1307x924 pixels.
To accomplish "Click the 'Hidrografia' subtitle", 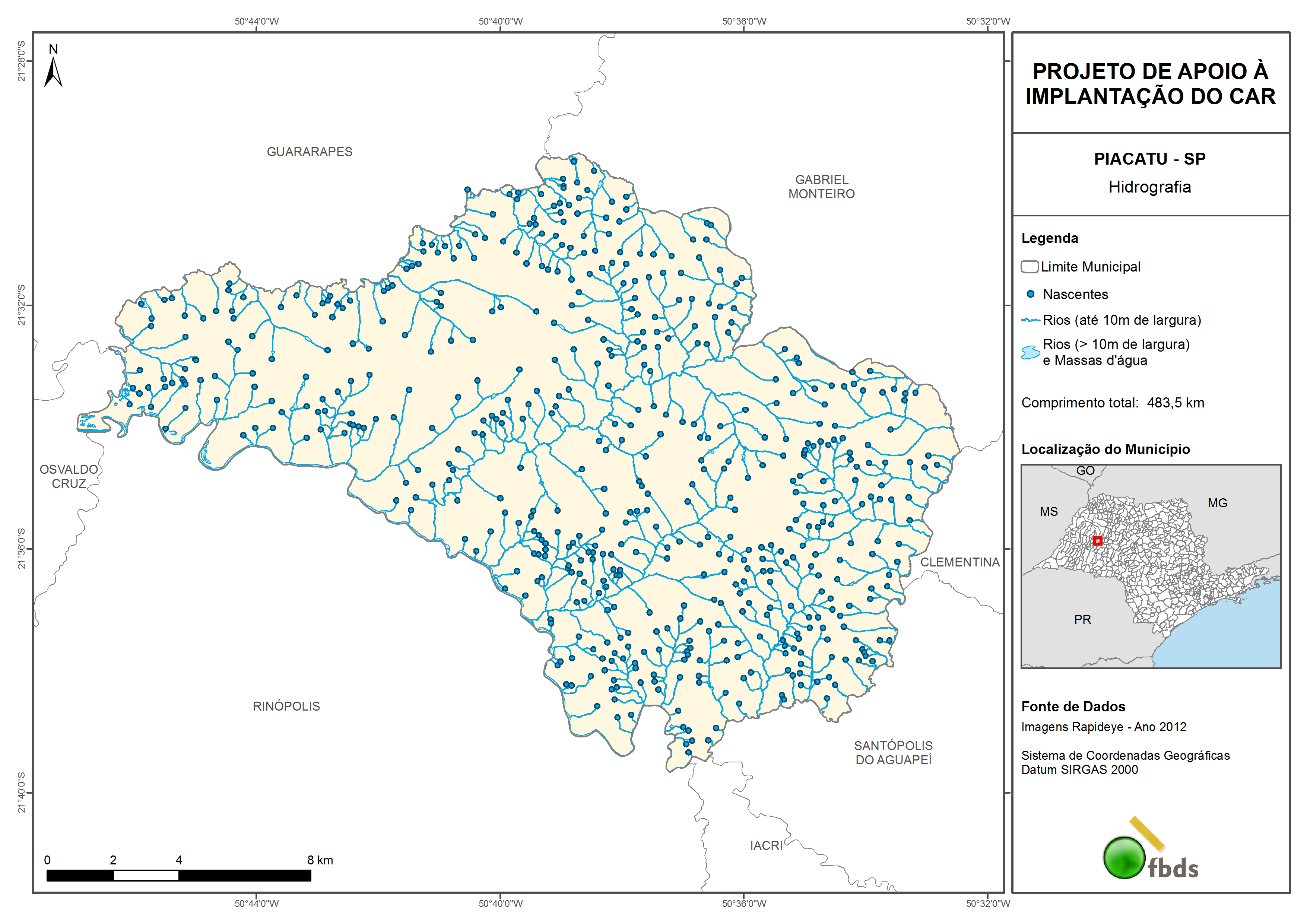I will tap(1149, 187).
